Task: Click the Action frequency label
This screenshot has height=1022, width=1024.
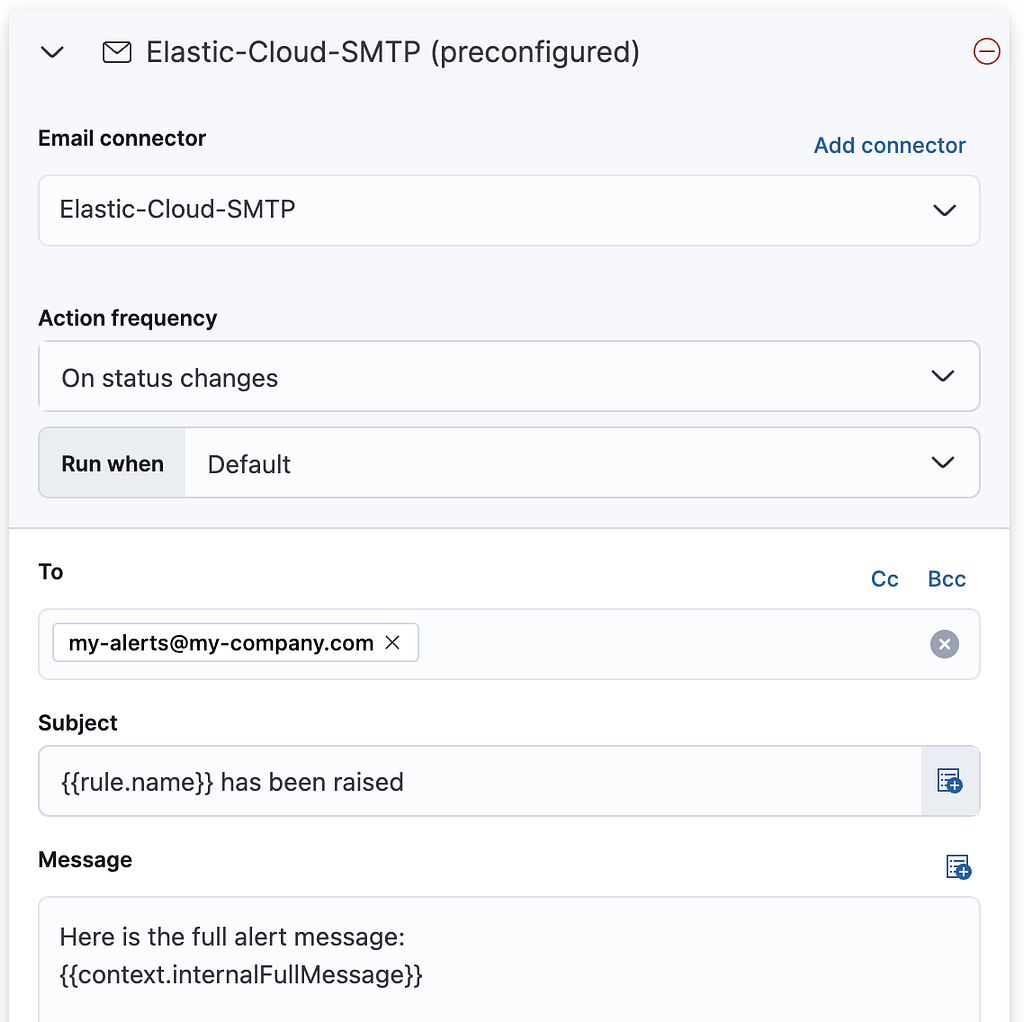Action: point(127,318)
